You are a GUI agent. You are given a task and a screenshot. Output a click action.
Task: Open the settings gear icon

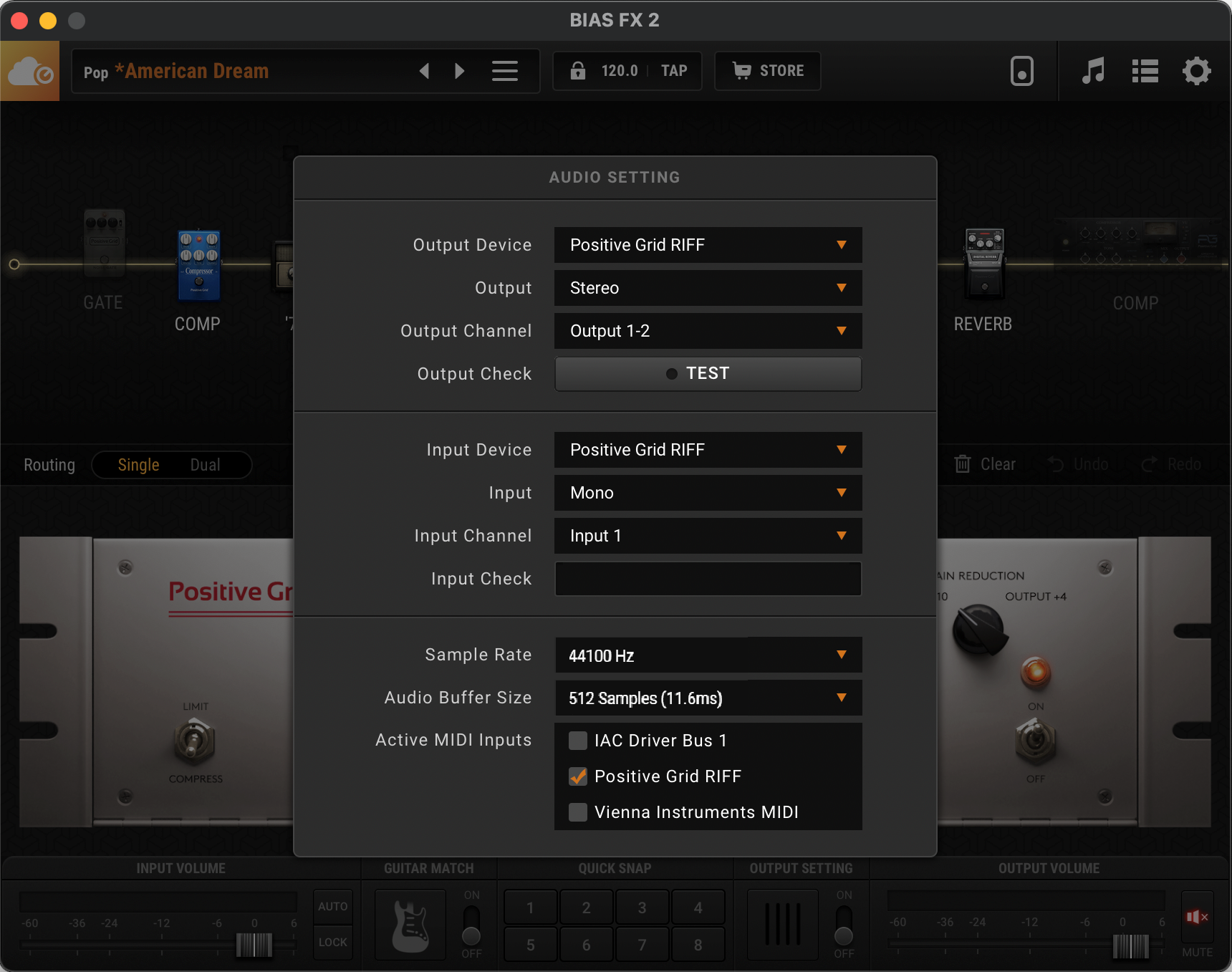(1196, 71)
